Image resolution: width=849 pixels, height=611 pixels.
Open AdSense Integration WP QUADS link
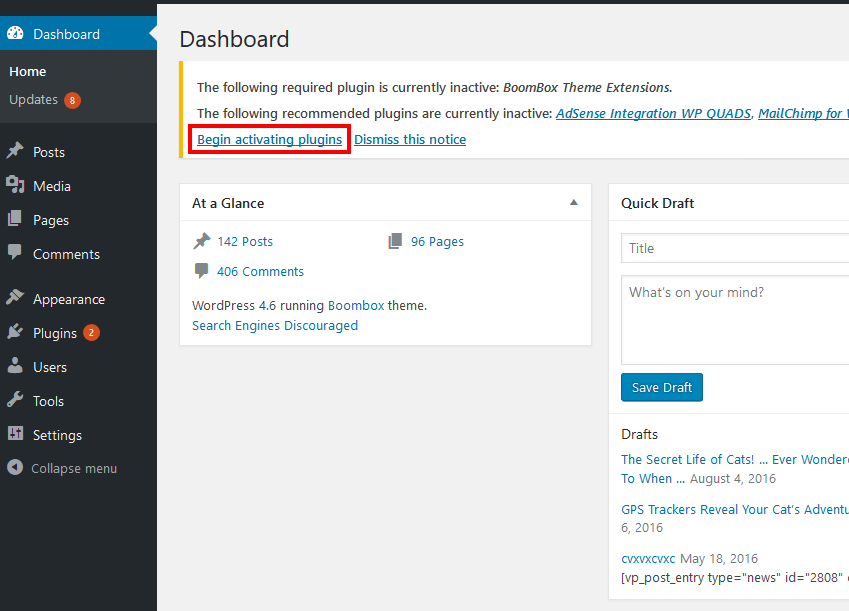(x=654, y=113)
